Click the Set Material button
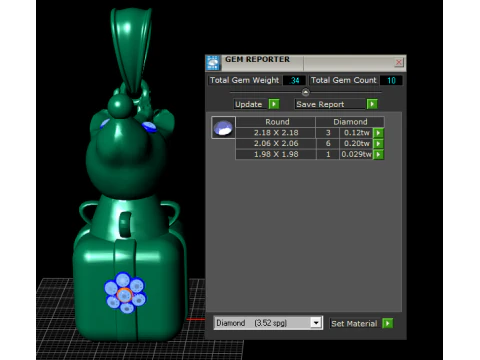Viewport: 480px width, 360px height. click(354, 323)
